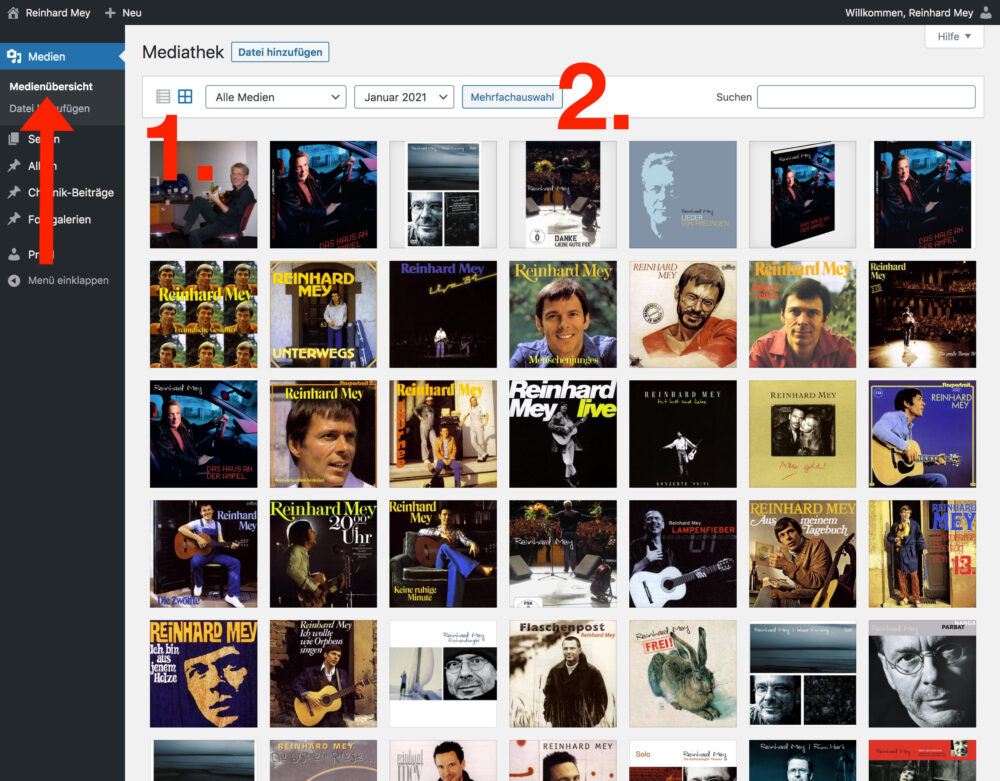This screenshot has height=781, width=1000.
Task: Open the Januar 2021 date dropdown
Action: coord(404,97)
